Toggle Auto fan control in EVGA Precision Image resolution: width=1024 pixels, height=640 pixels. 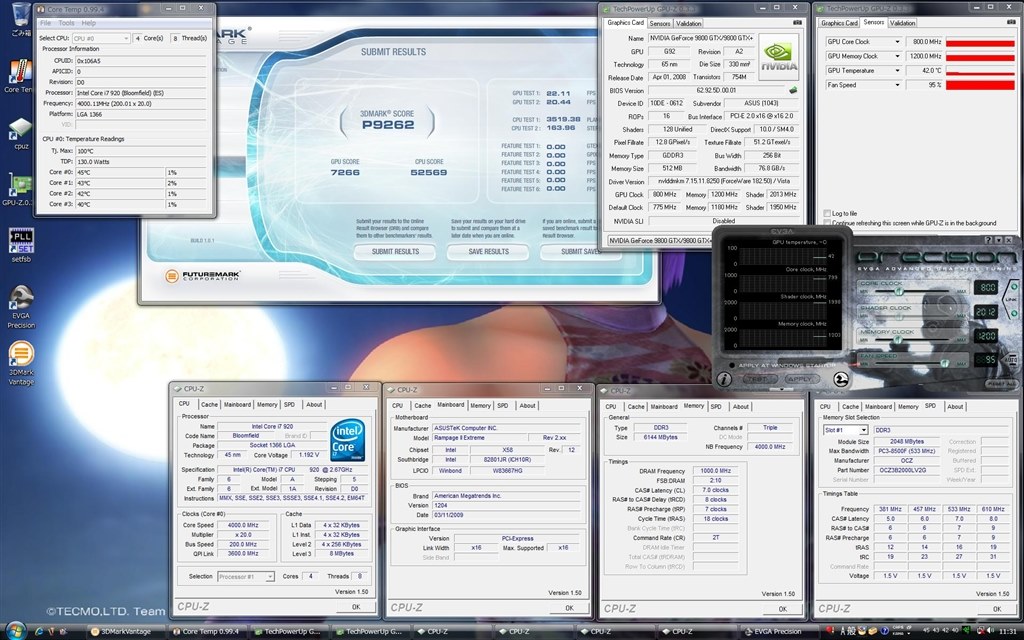coord(1011,360)
